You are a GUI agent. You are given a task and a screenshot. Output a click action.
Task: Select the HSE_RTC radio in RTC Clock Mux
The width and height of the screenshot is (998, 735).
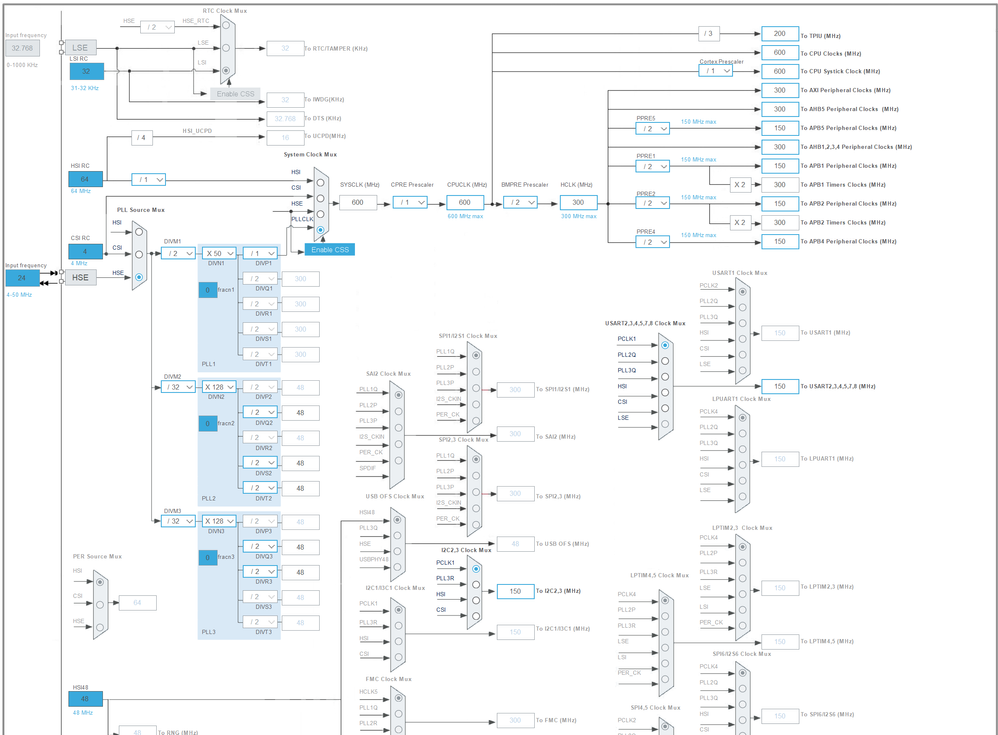click(x=225, y=25)
